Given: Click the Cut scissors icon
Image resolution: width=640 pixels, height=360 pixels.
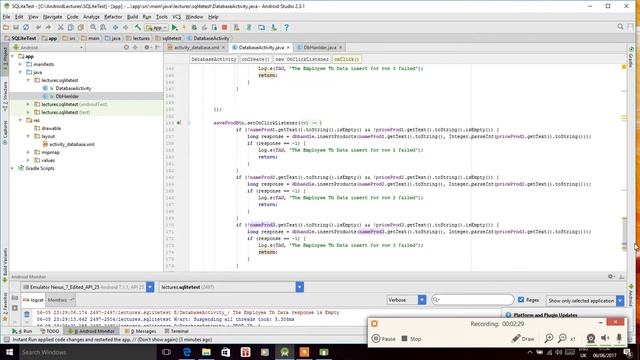Looking at the screenshot, I should pyautogui.click(x=60, y=27).
